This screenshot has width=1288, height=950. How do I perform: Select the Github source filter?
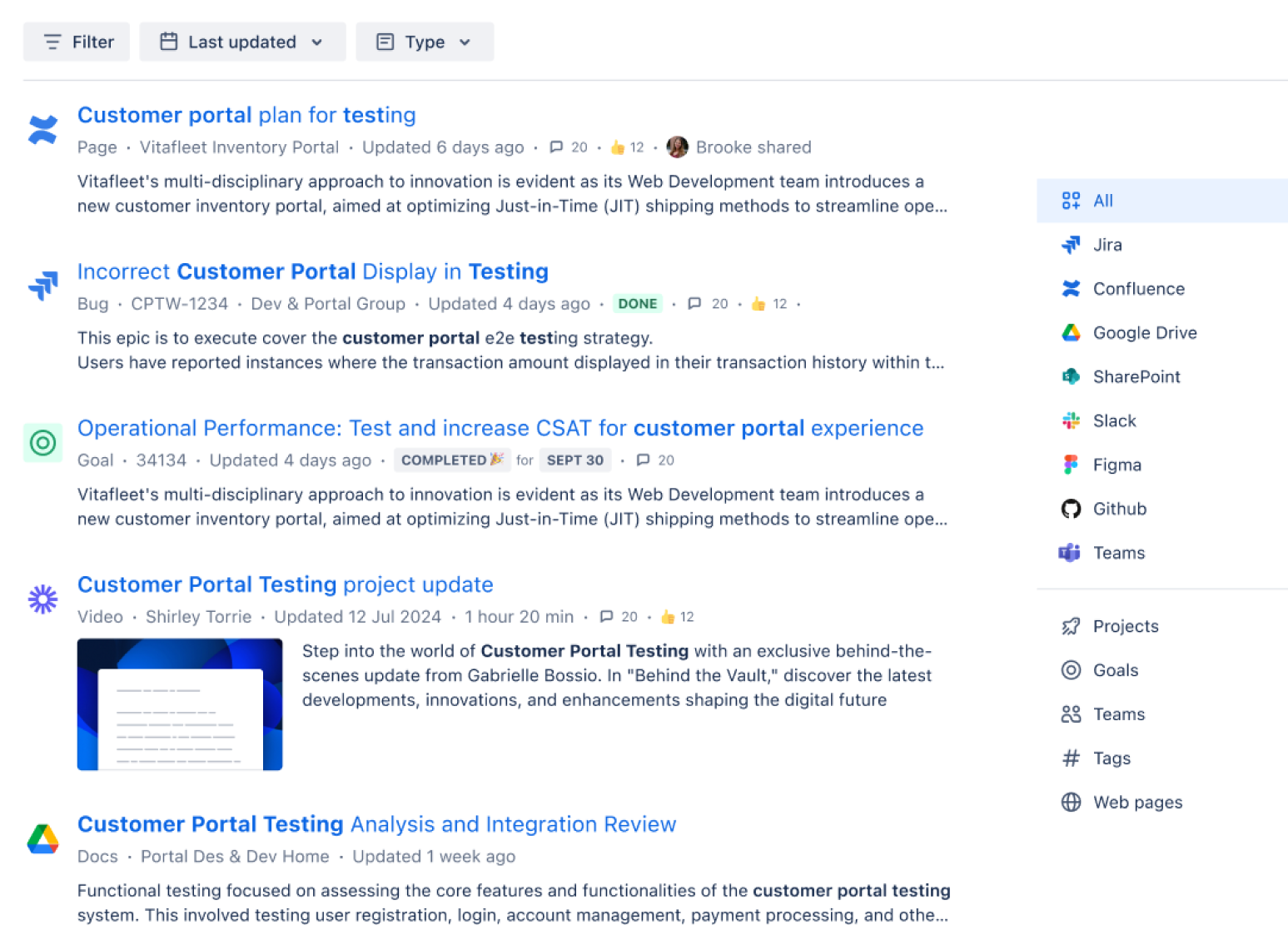click(1071, 509)
